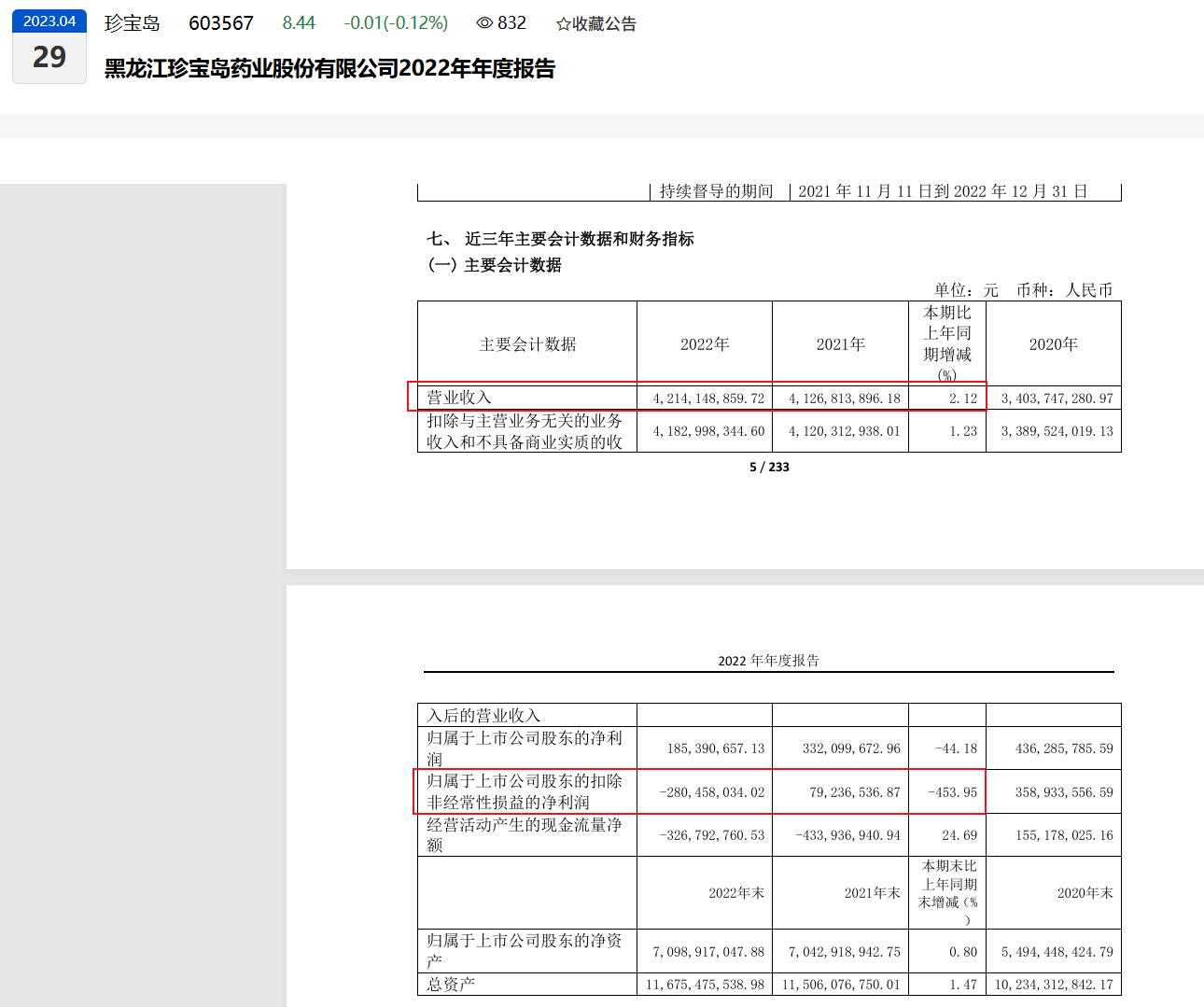Click the 2021 revenue value 4,126,813,896.18
Image resolution: width=1204 pixels, height=1007 pixels.
[845, 399]
